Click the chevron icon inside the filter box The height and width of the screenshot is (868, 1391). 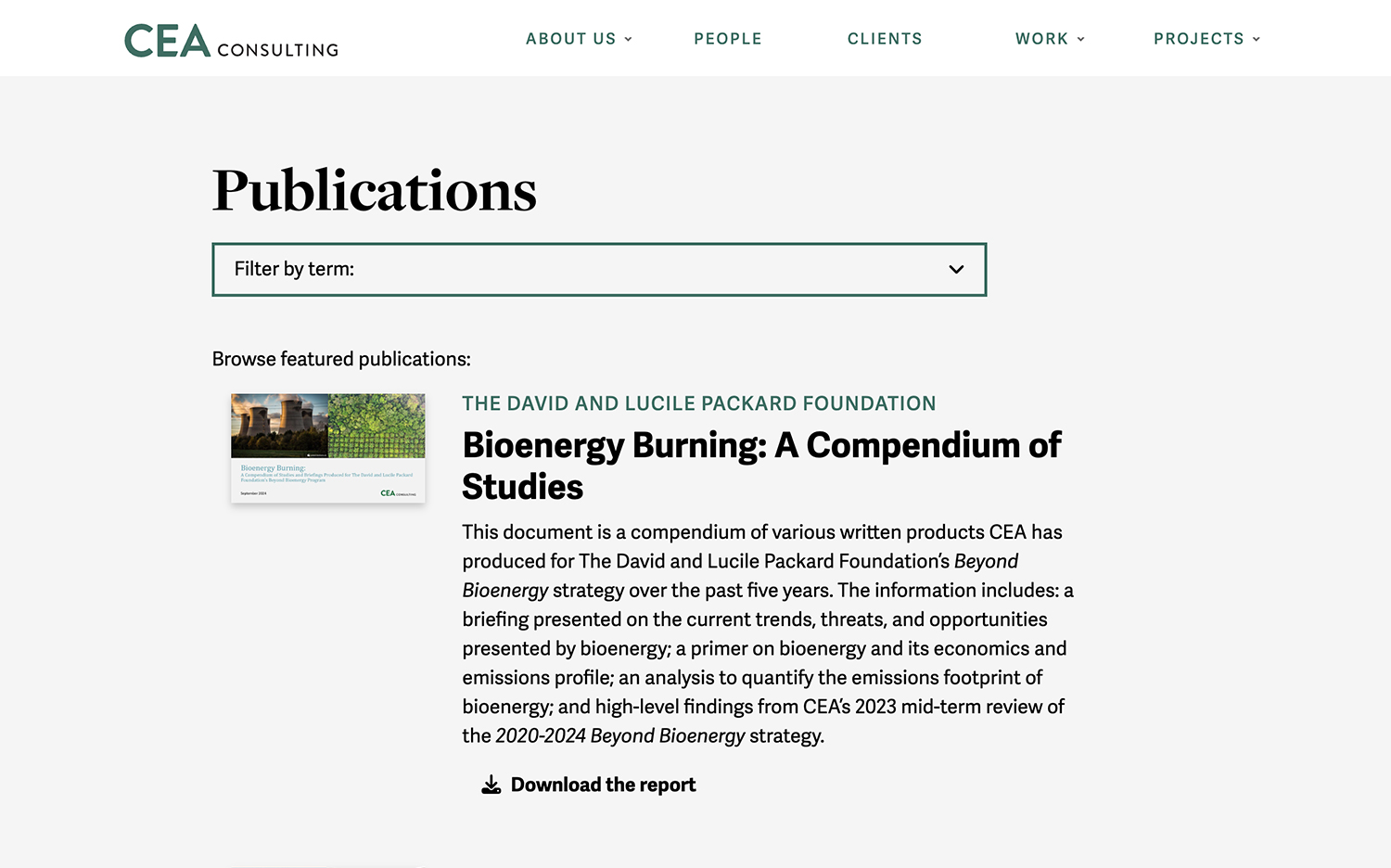[x=955, y=269]
